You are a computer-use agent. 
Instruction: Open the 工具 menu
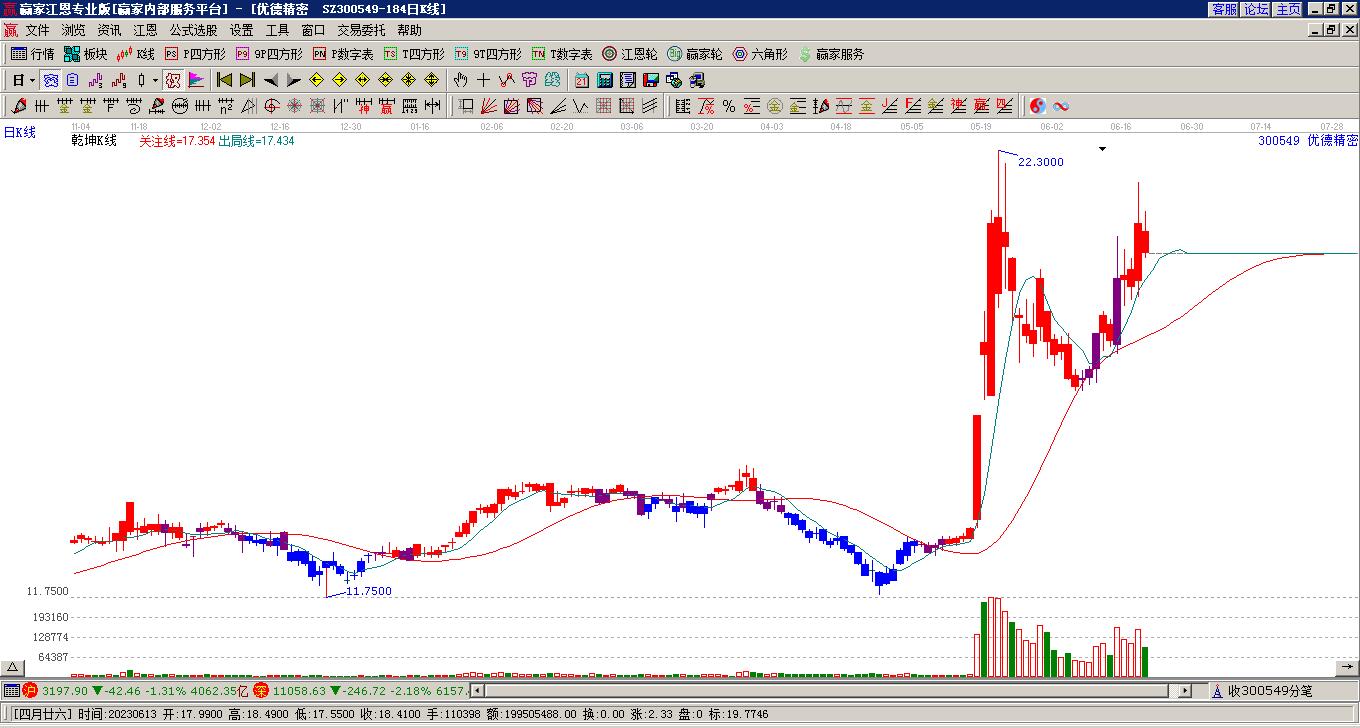click(x=277, y=30)
